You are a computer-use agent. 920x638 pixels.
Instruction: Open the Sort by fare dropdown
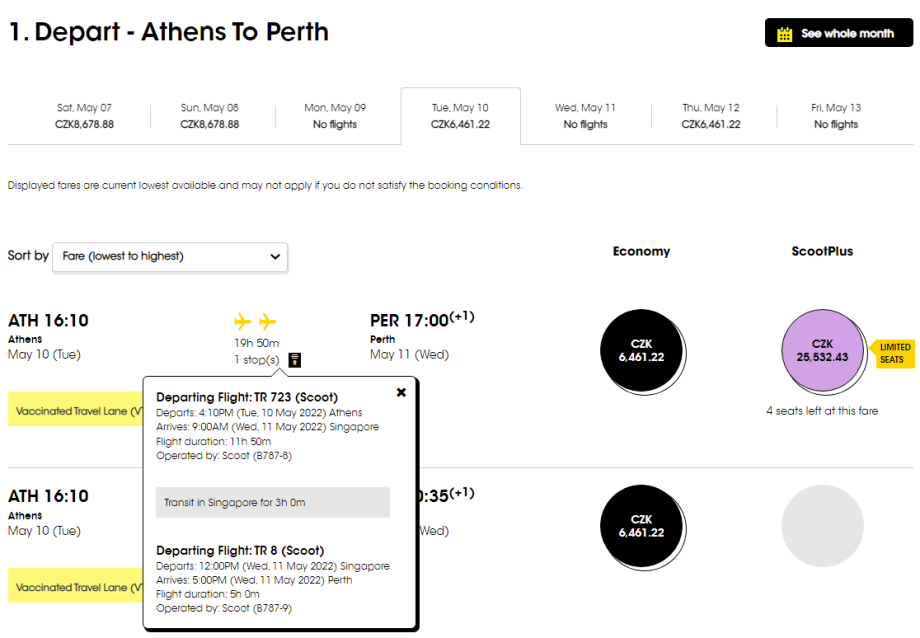pyautogui.click(x=169, y=256)
